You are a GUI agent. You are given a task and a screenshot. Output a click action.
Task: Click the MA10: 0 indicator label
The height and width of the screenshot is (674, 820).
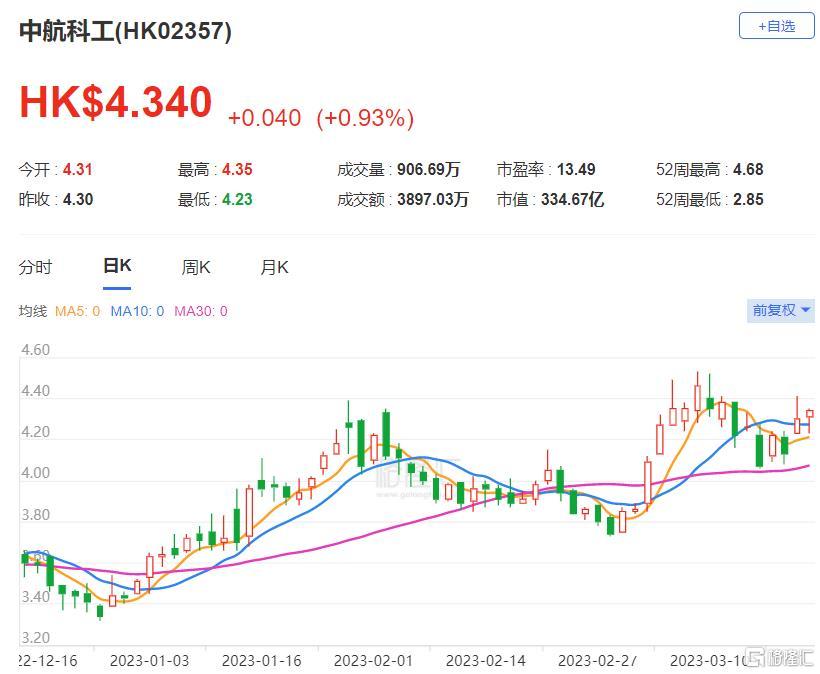pyautogui.click(x=137, y=311)
